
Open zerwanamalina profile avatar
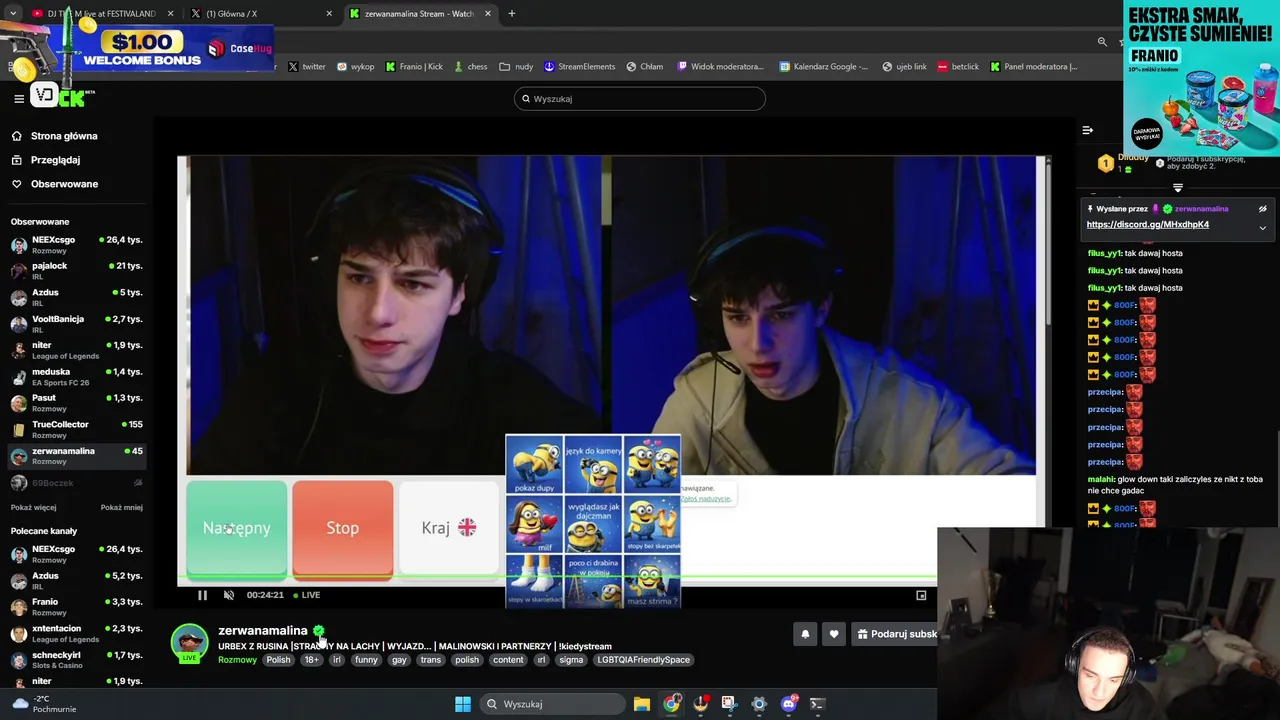click(x=189, y=643)
